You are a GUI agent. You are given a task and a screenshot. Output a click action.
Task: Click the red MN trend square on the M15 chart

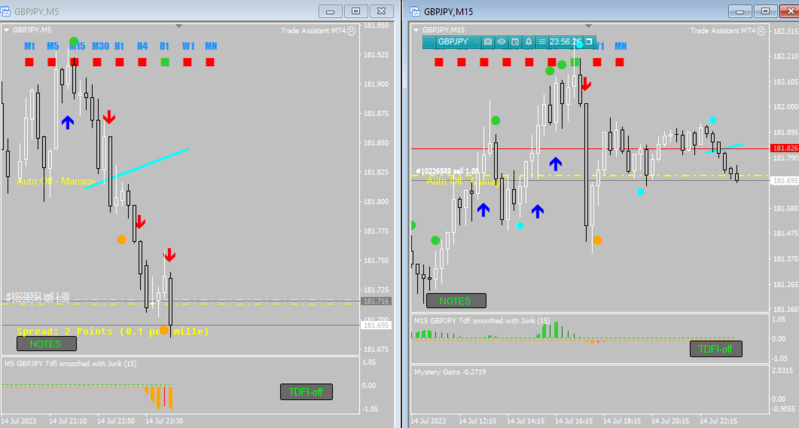tap(620, 62)
